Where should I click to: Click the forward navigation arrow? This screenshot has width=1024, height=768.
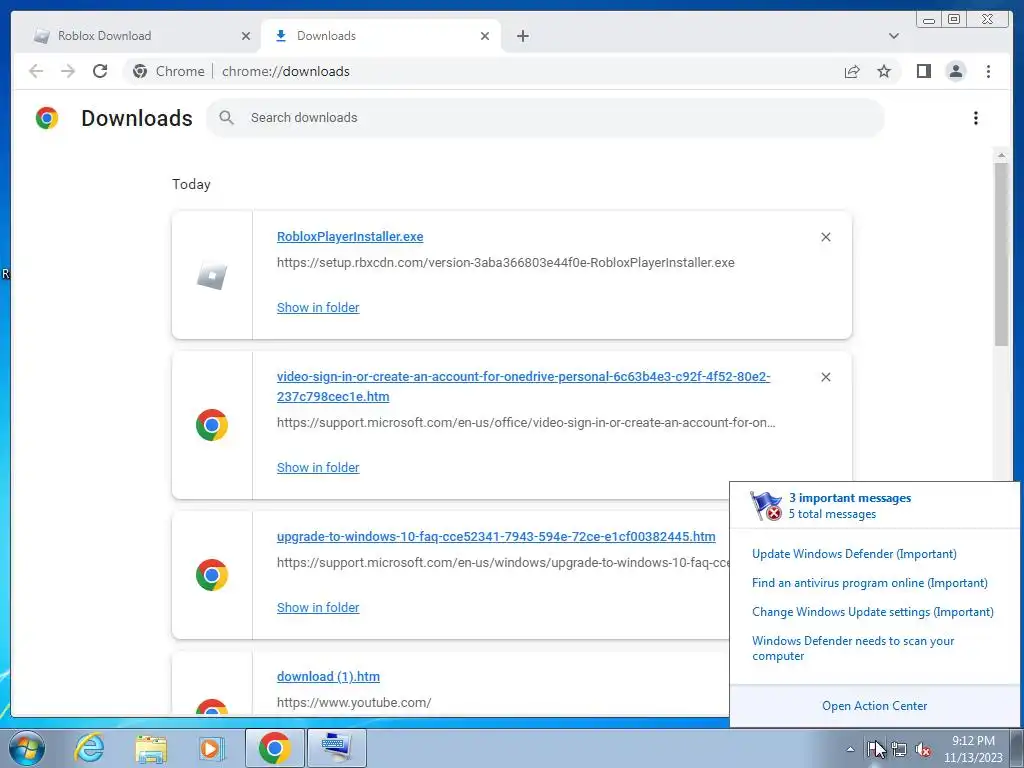(x=68, y=71)
